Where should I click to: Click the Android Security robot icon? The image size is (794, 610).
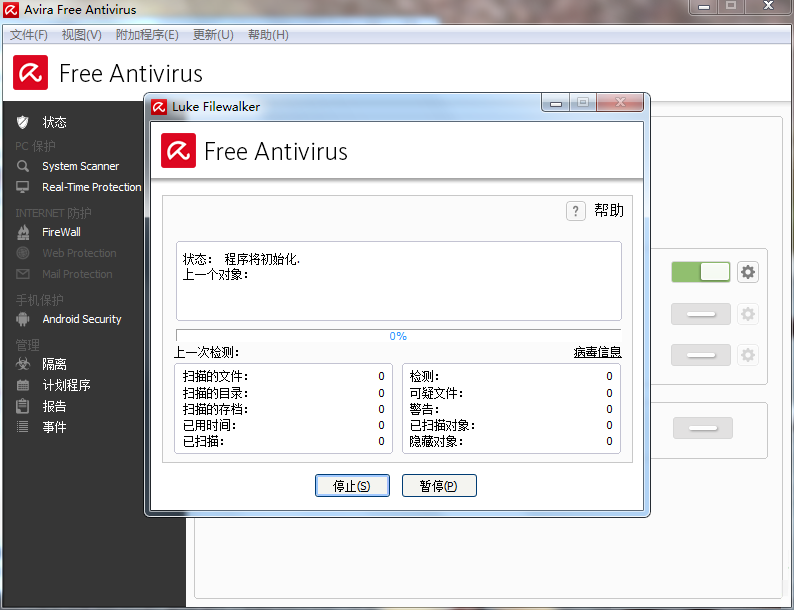coord(23,319)
